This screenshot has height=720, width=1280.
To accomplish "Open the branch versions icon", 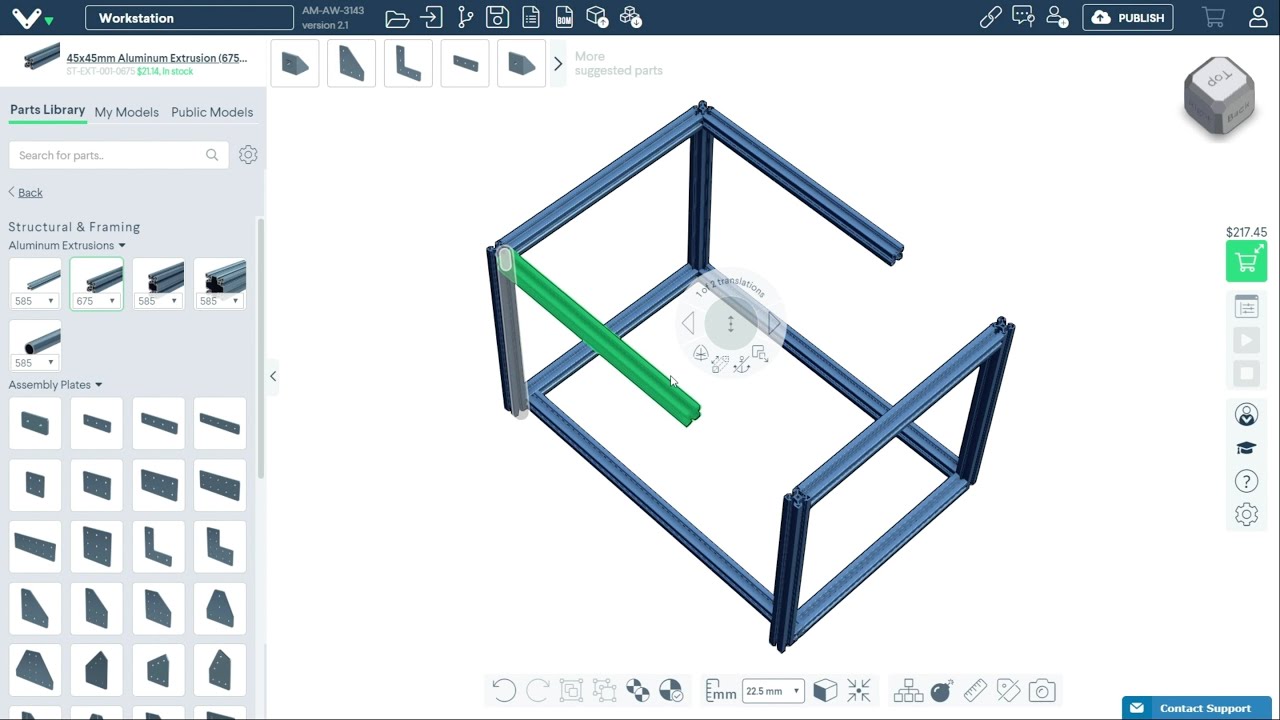I will [x=465, y=18].
